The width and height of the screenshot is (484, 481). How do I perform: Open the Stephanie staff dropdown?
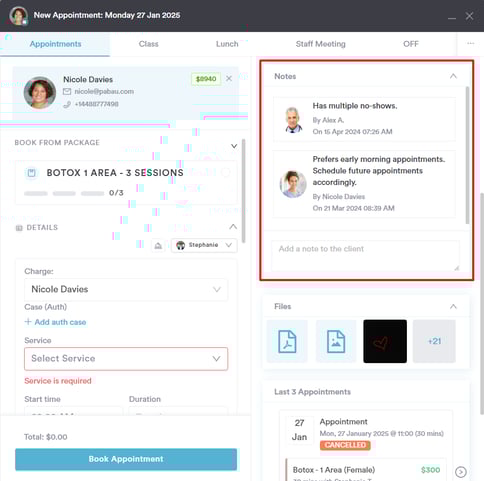click(x=204, y=245)
